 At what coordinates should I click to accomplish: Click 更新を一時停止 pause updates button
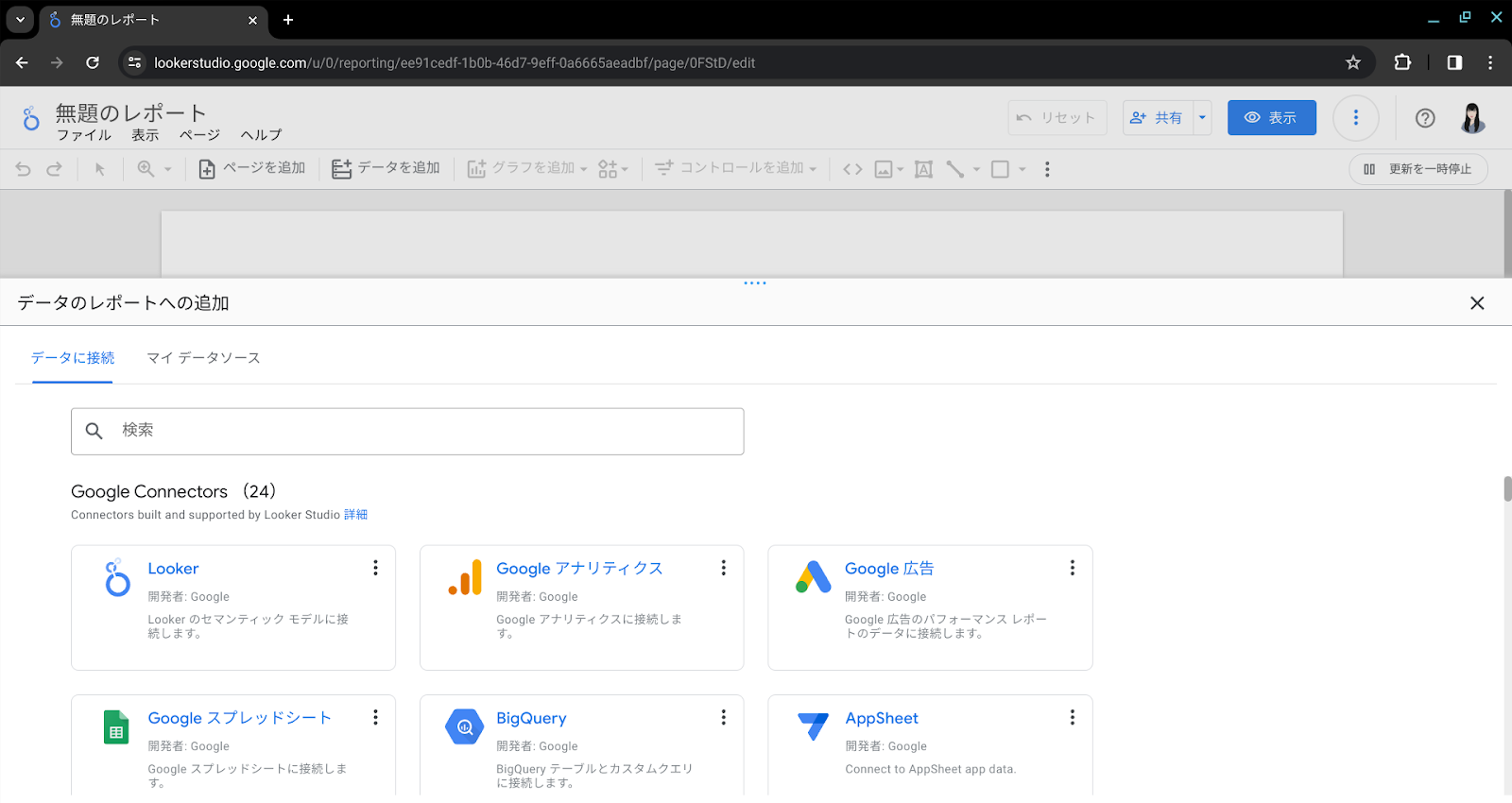point(1417,169)
